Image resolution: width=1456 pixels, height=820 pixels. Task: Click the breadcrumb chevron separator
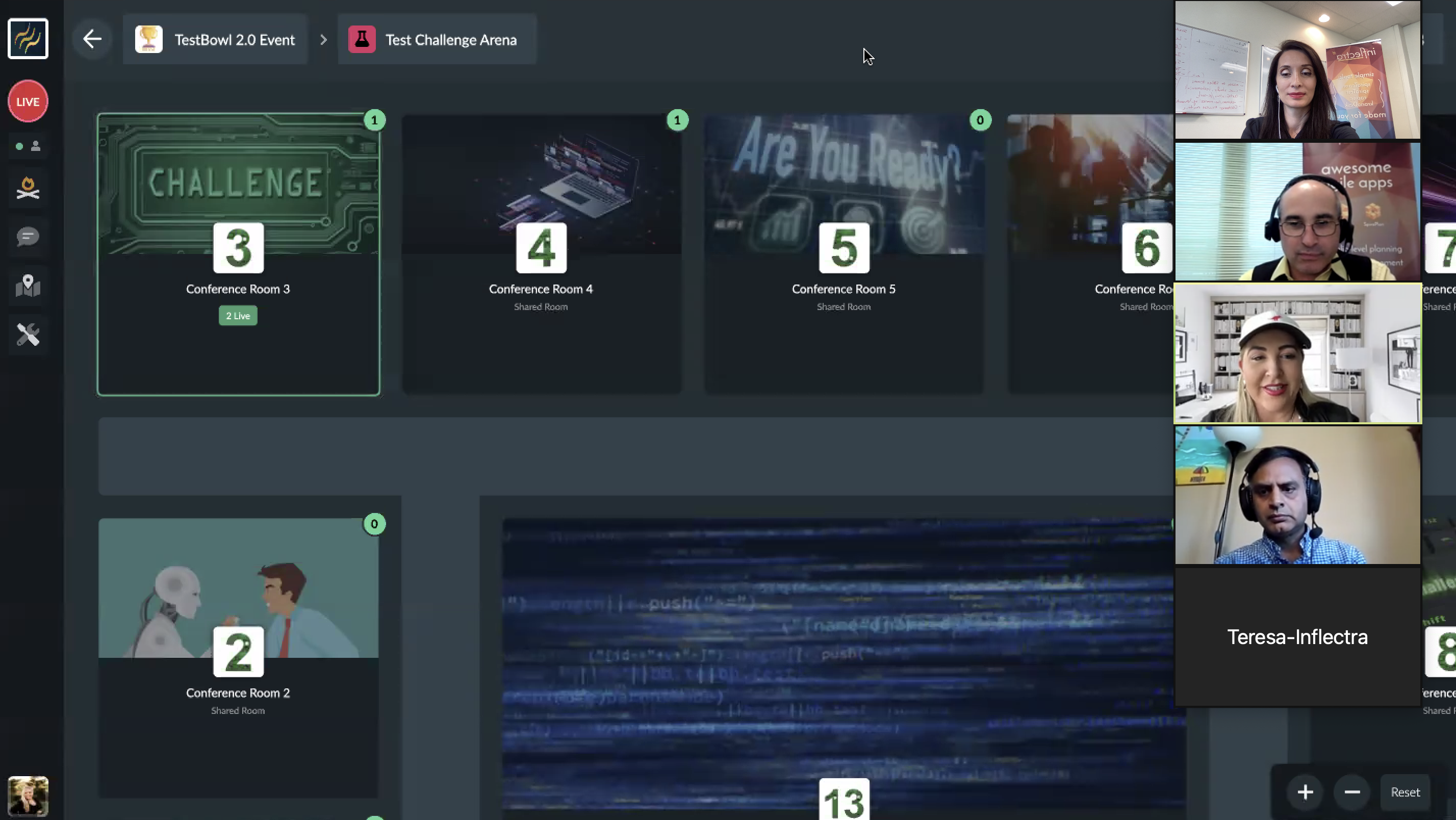pos(323,40)
